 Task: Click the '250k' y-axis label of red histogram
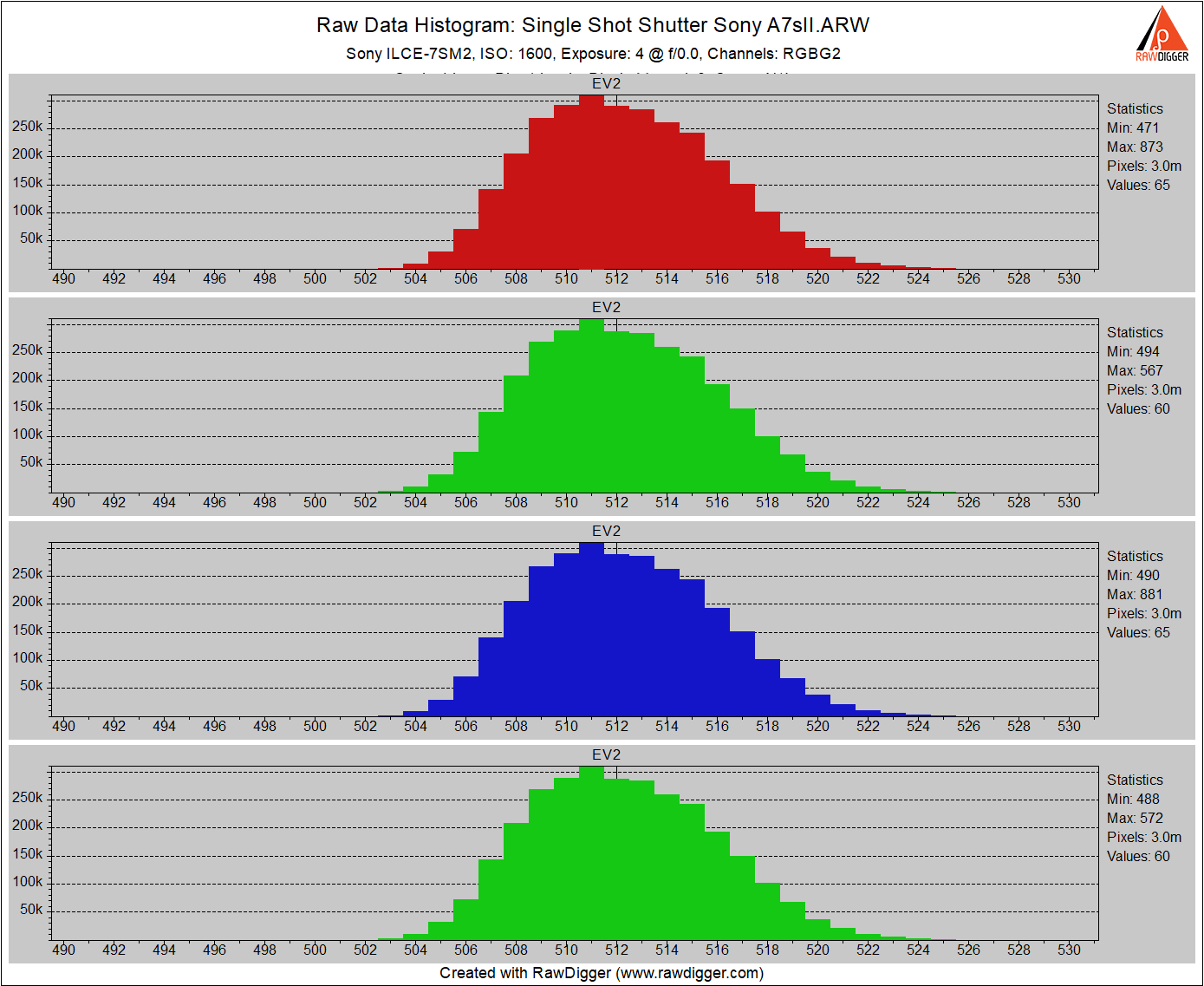coord(27,127)
